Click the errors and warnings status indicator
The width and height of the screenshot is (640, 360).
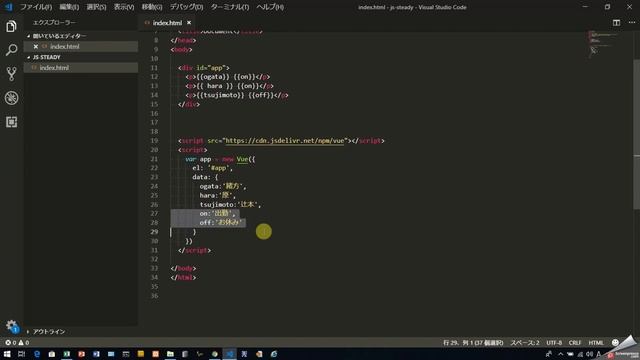pos(17,343)
